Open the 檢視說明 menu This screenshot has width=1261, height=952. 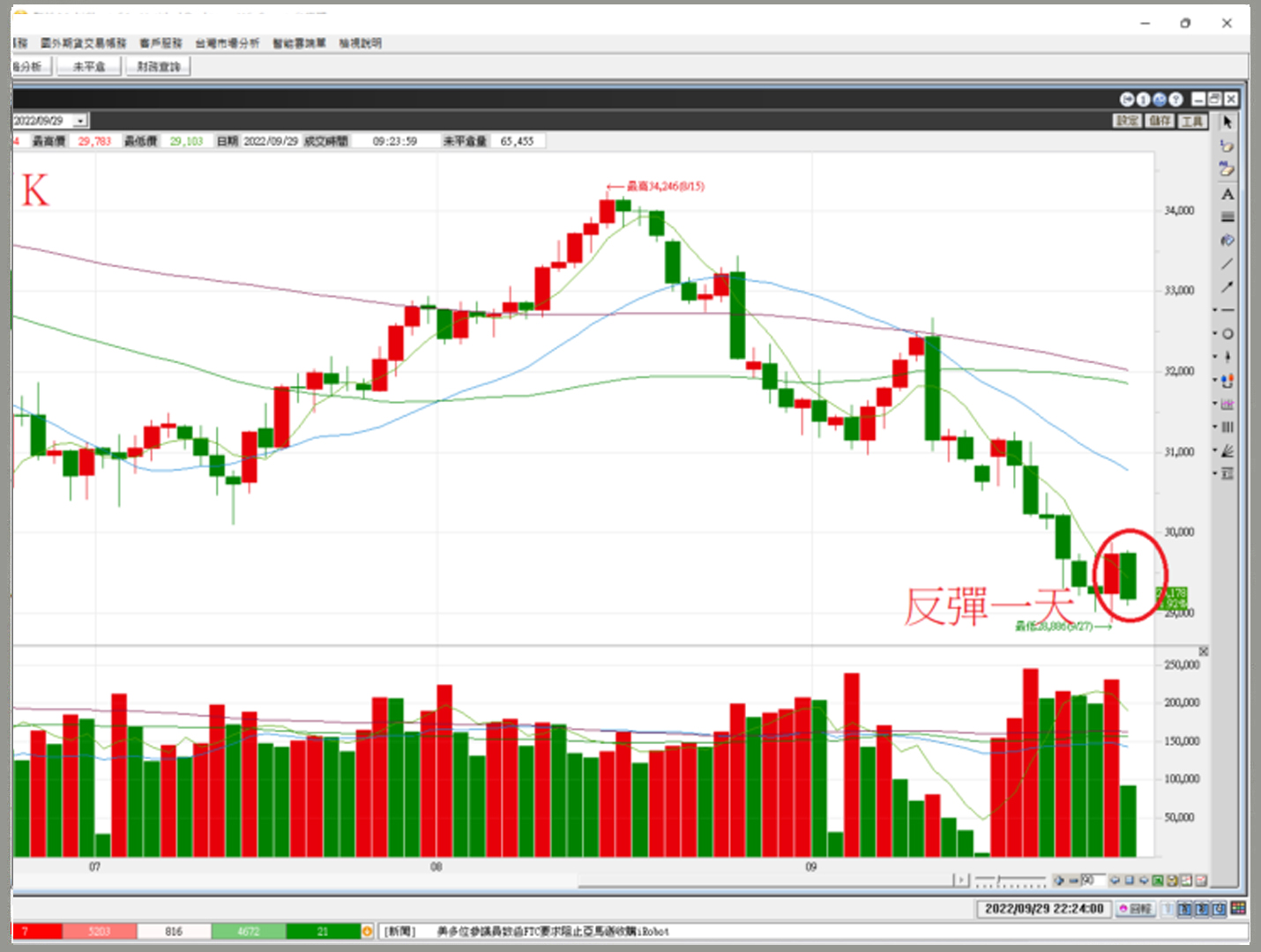(x=360, y=42)
